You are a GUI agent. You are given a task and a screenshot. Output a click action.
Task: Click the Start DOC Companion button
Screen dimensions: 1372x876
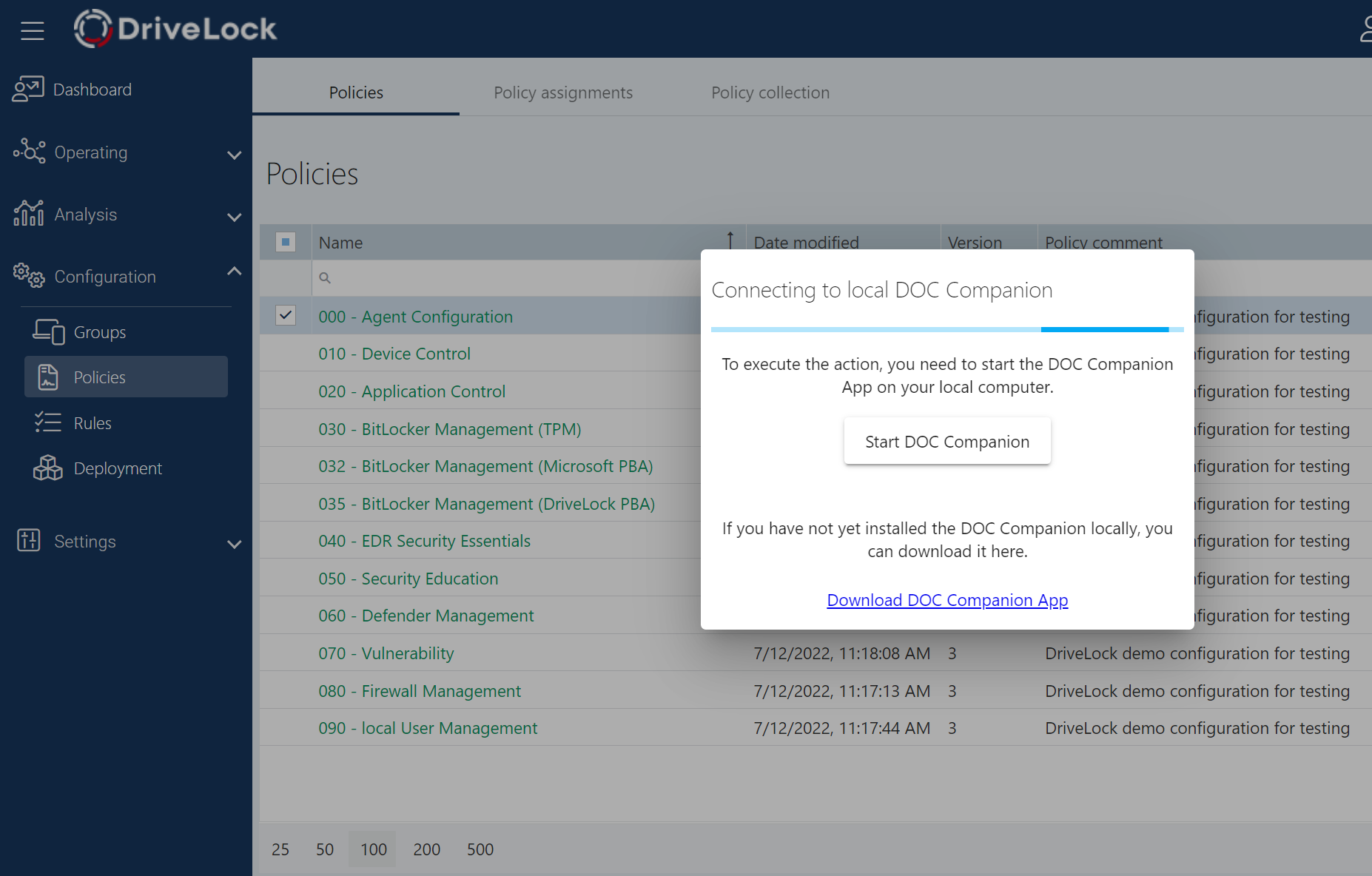[x=946, y=442]
